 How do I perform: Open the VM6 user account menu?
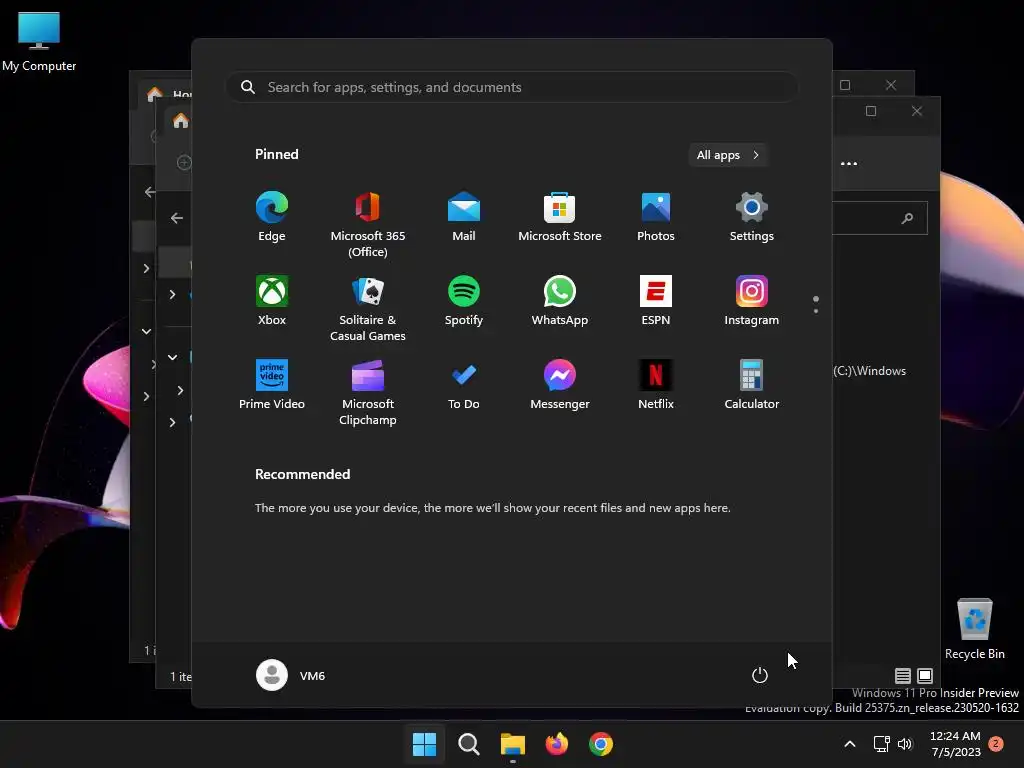point(291,675)
